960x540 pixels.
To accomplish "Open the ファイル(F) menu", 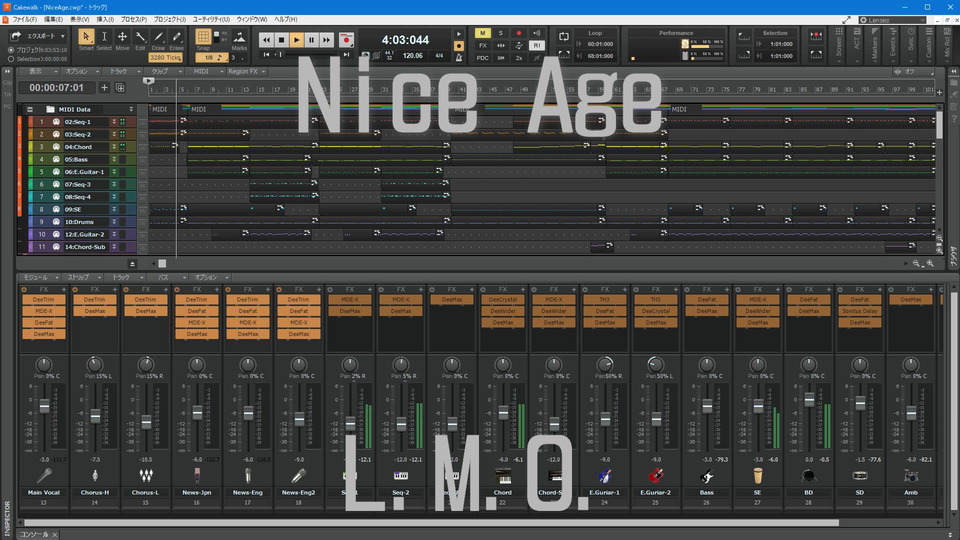I will (x=24, y=20).
